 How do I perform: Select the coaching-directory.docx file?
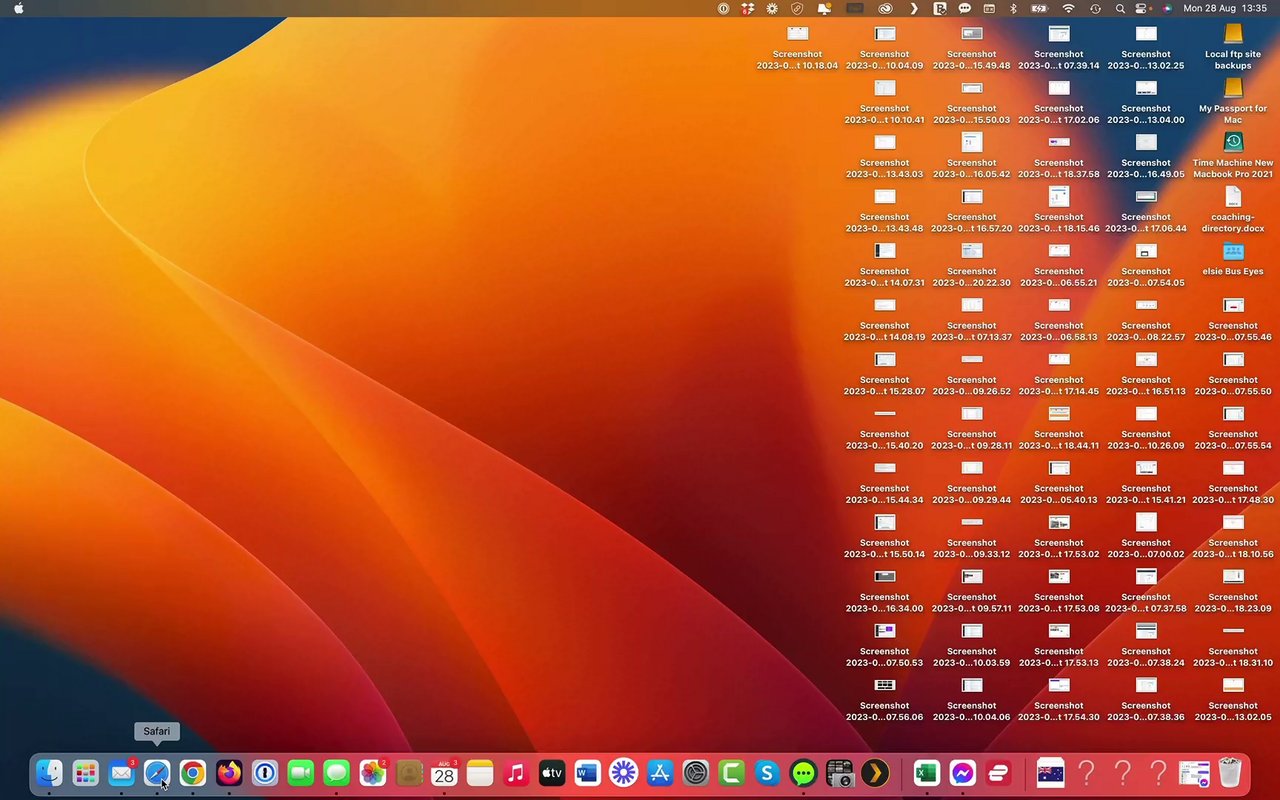coord(1233,209)
